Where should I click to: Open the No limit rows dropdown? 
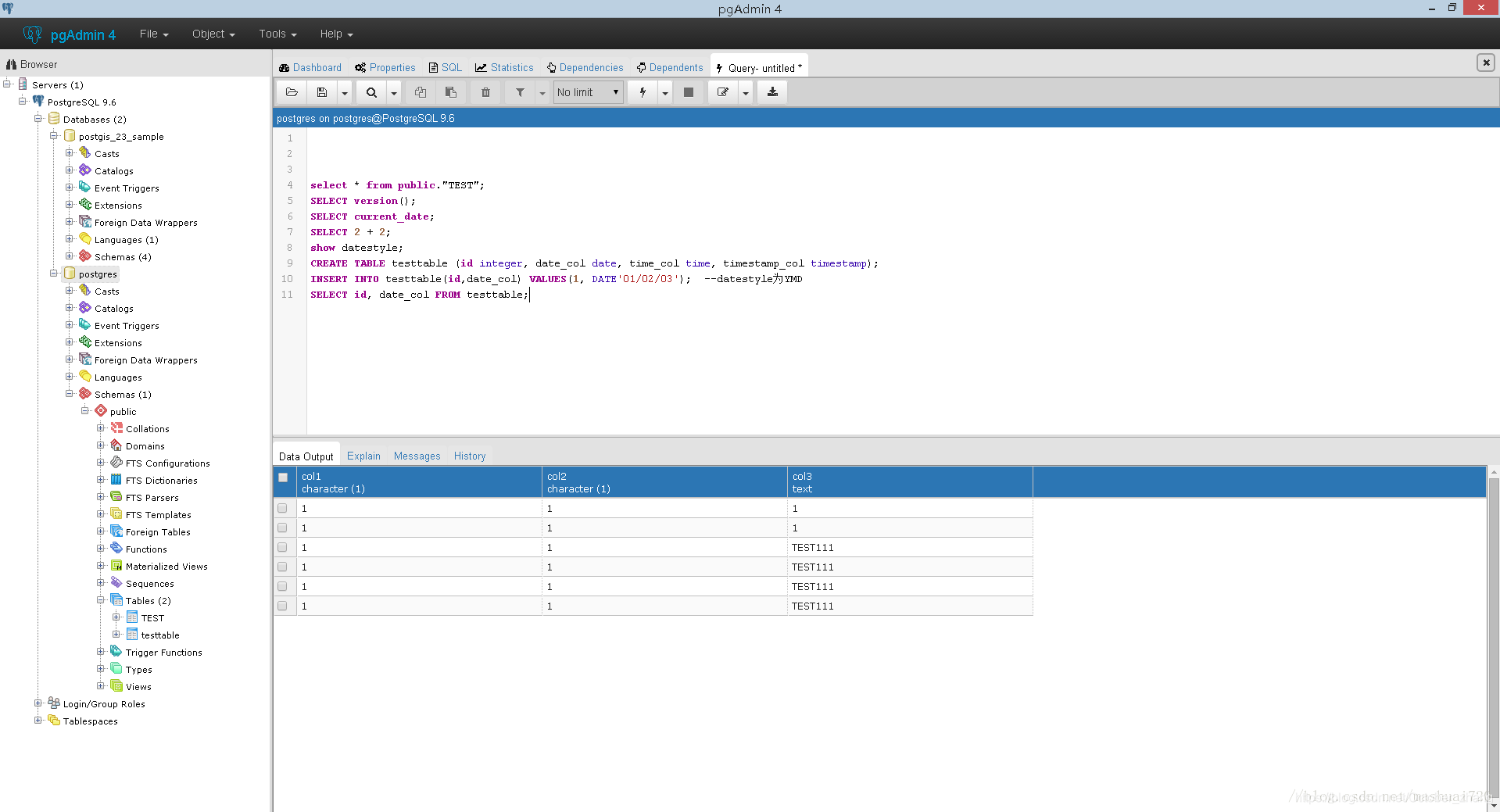tap(588, 92)
